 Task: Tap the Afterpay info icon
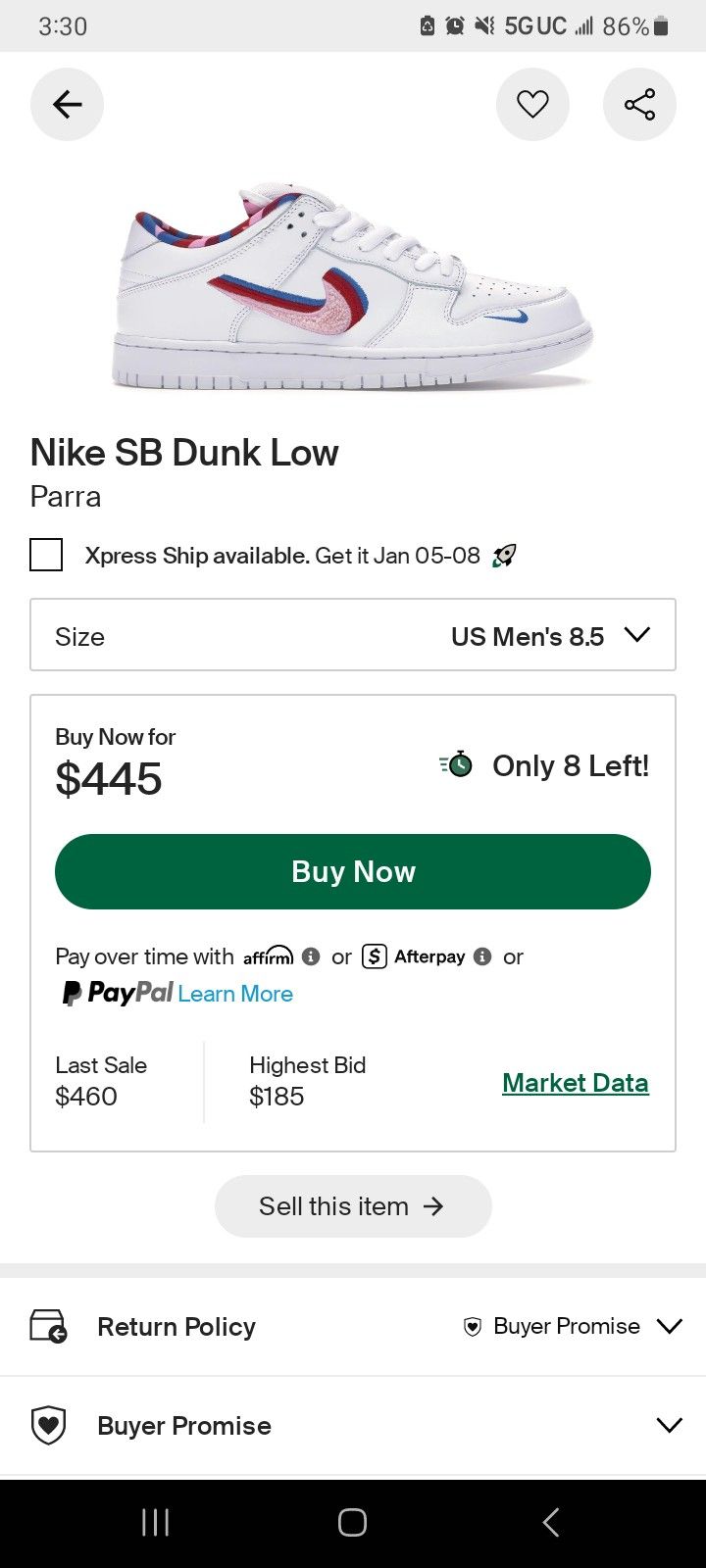pyautogui.click(x=482, y=956)
